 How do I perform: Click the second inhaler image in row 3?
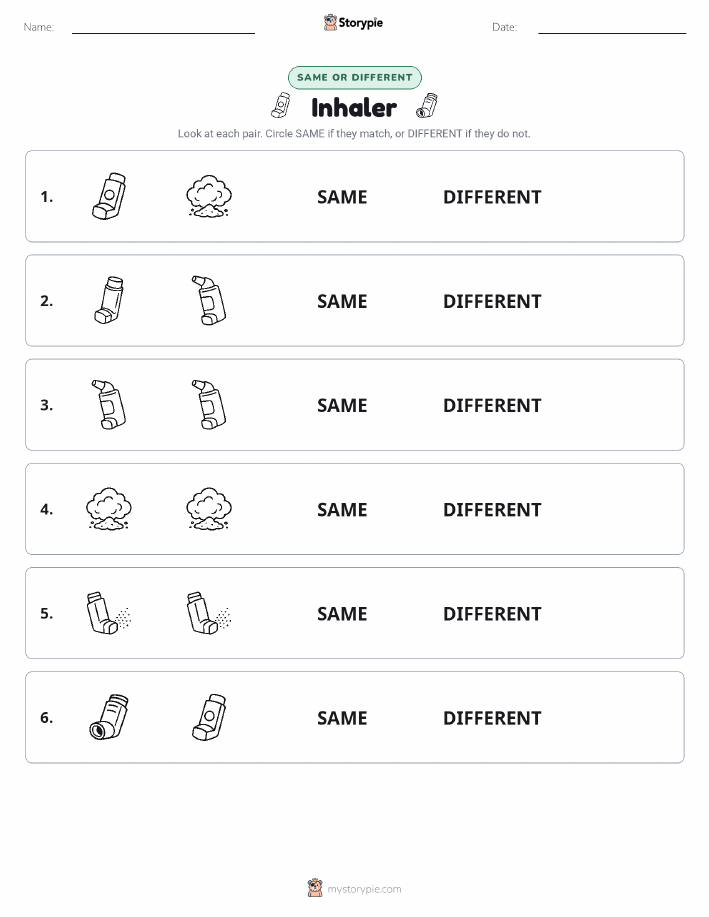(209, 404)
